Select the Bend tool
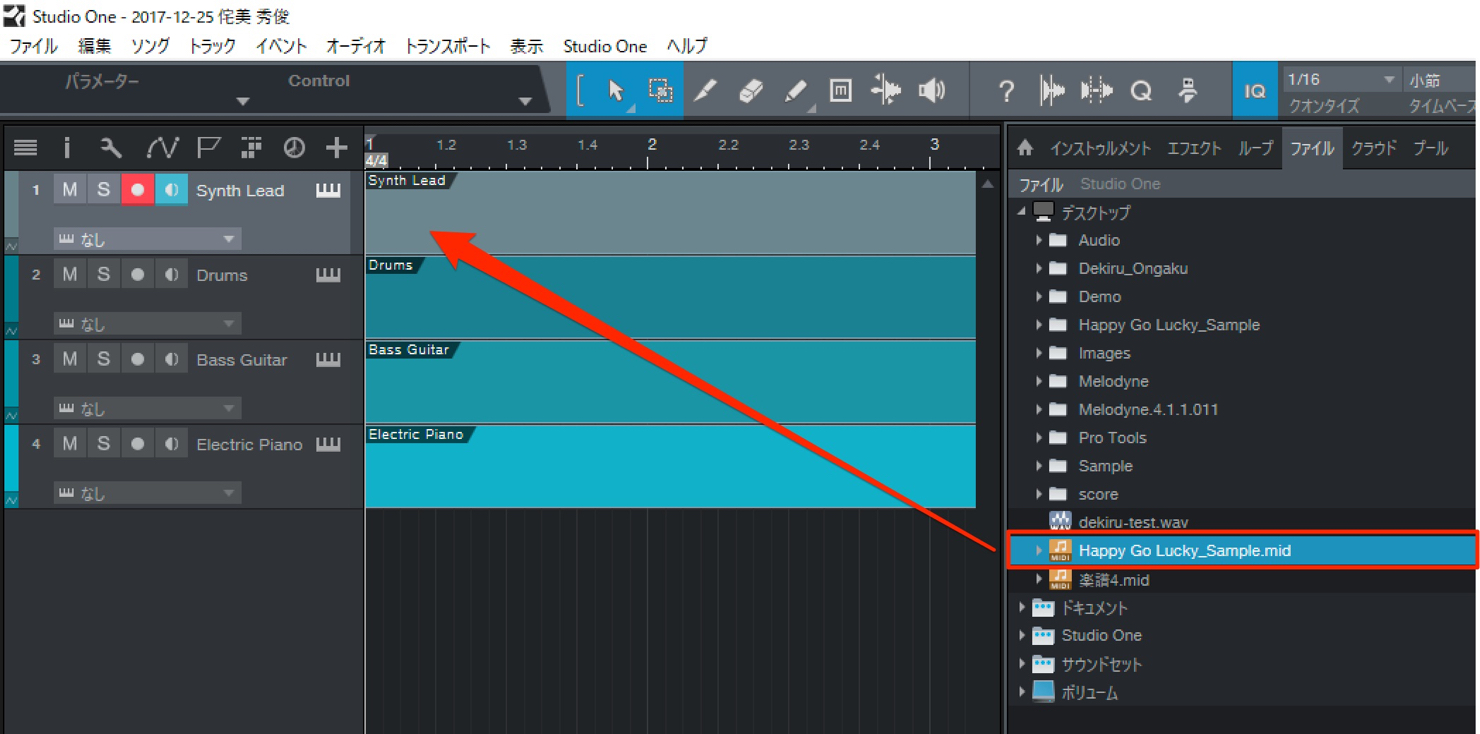 (886, 91)
